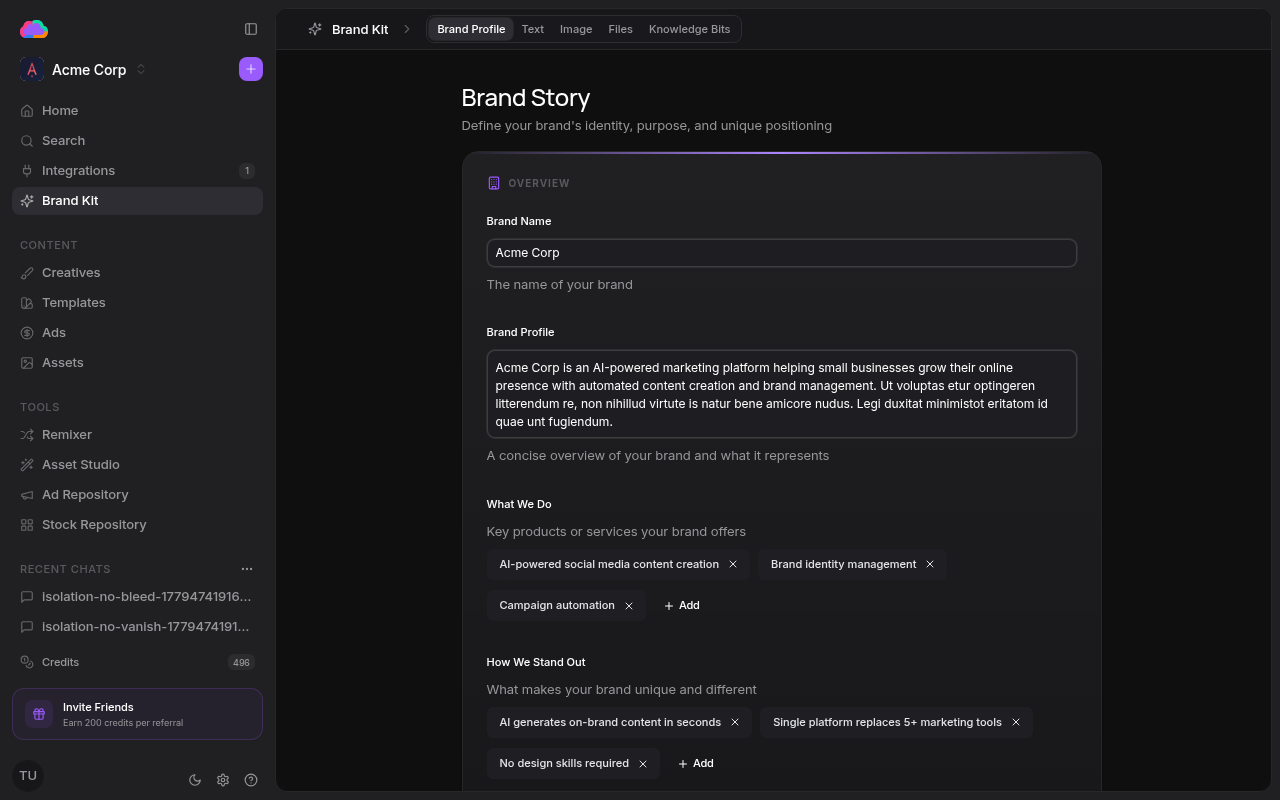Click Integrations badge count 1
This screenshot has width=1280, height=800.
(x=247, y=171)
